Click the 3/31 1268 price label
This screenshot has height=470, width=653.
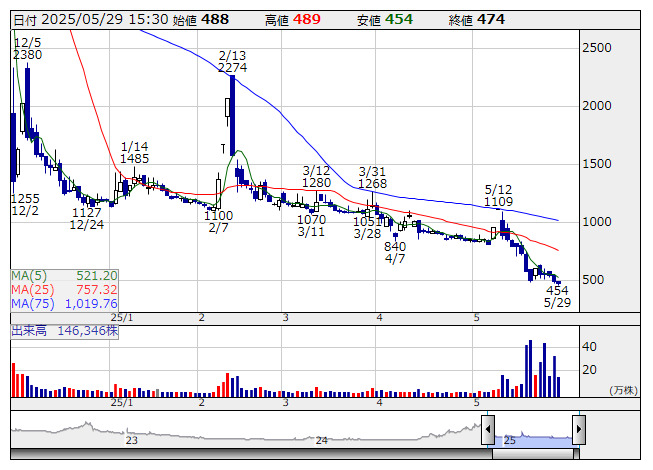click(x=372, y=177)
